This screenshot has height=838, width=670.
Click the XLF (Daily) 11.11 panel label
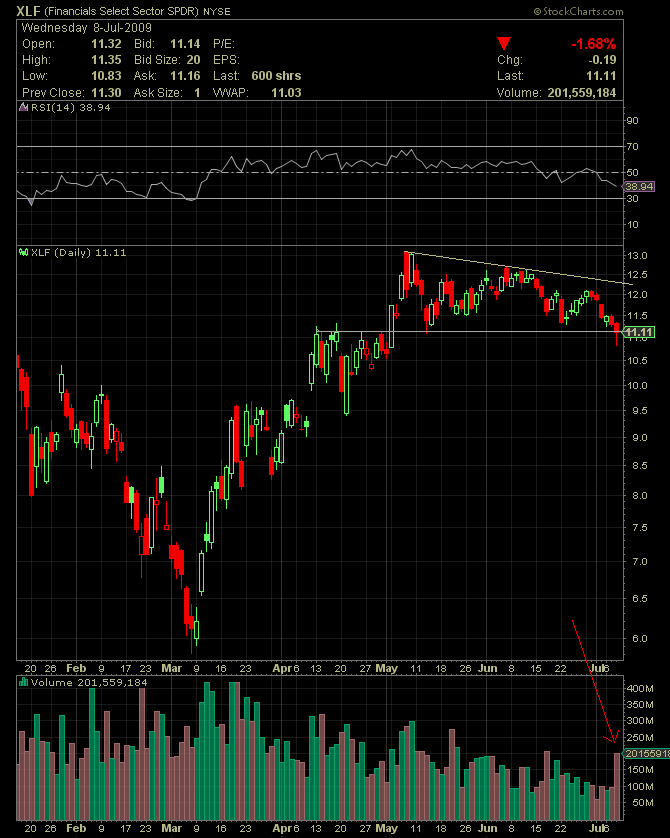(79, 252)
